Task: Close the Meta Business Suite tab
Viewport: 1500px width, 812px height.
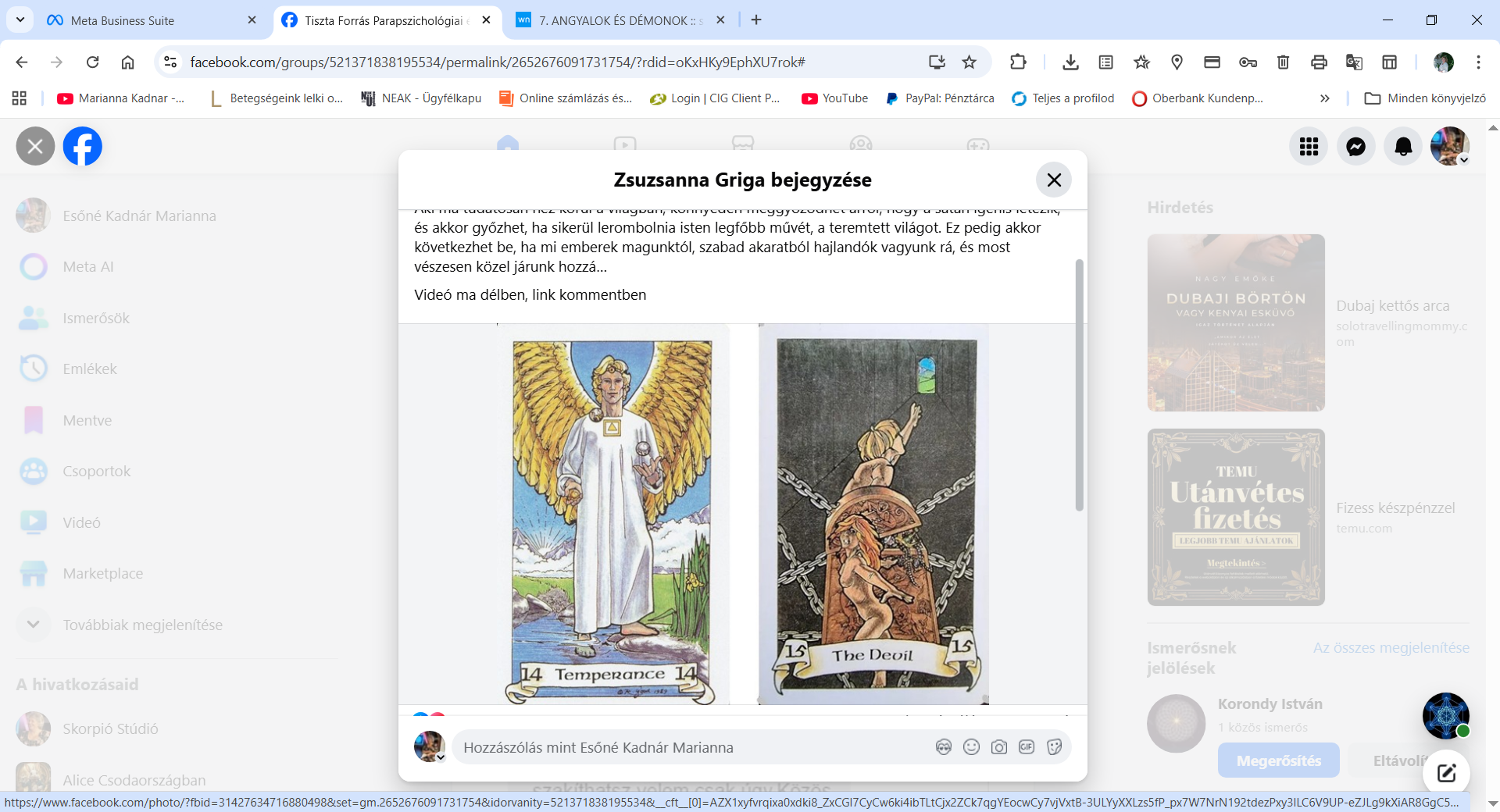Action: pyautogui.click(x=252, y=20)
